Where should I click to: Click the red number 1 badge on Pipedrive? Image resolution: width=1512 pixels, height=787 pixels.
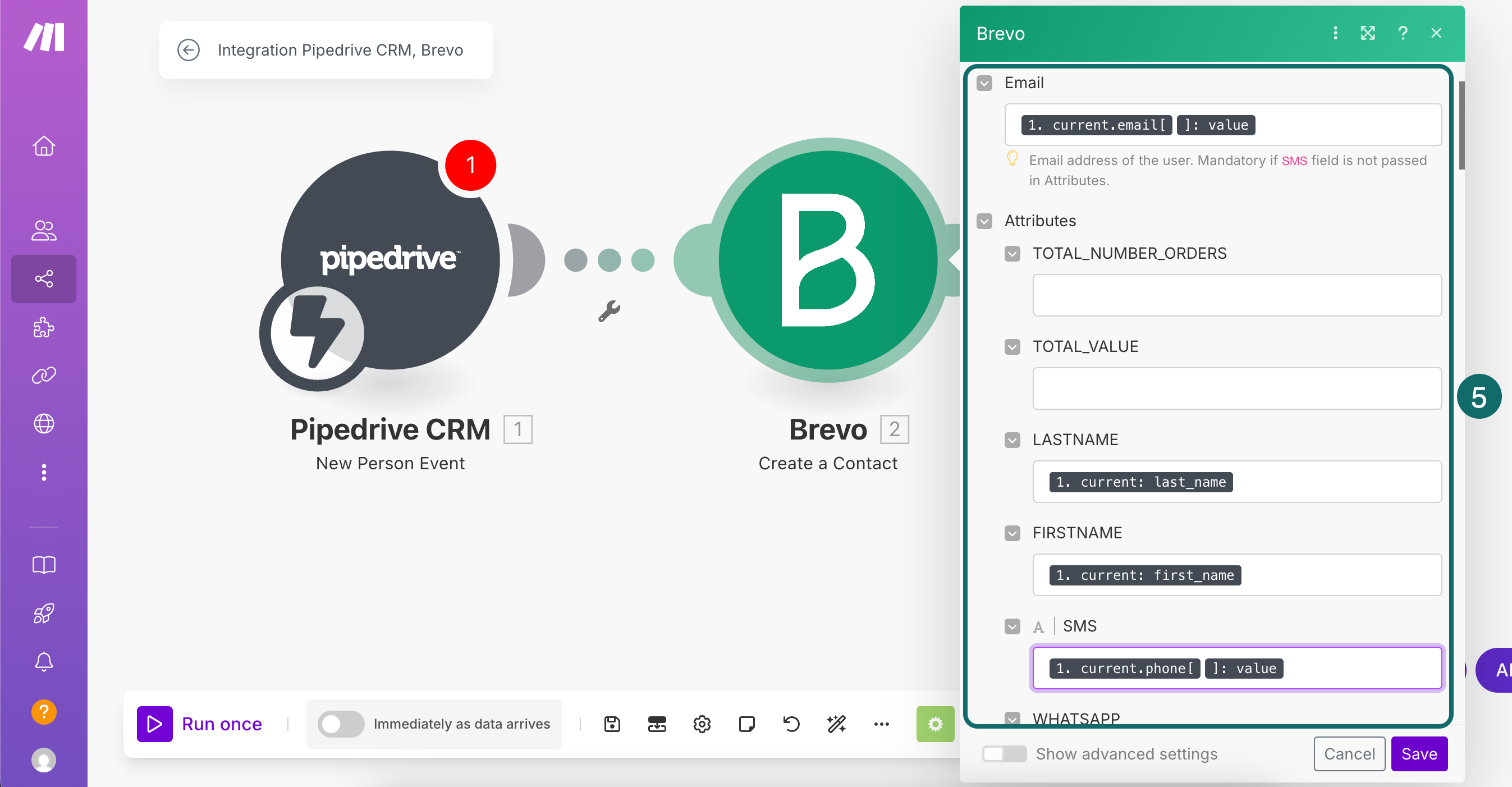470,165
